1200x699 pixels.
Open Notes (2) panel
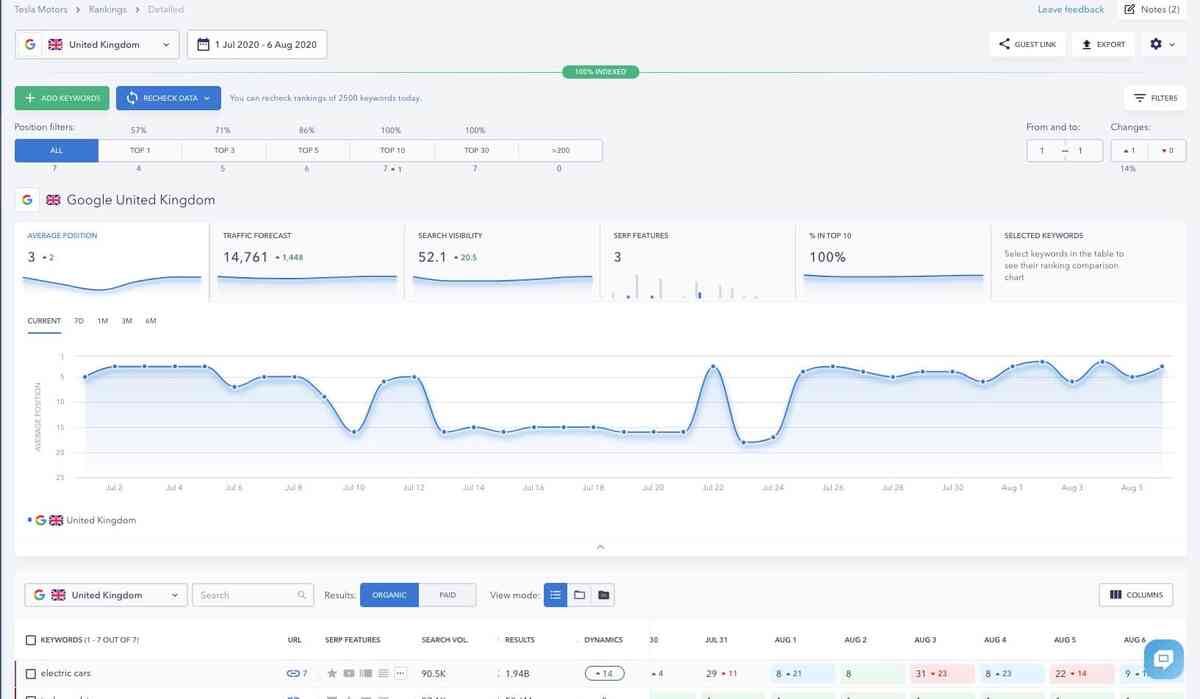[x=1151, y=10]
